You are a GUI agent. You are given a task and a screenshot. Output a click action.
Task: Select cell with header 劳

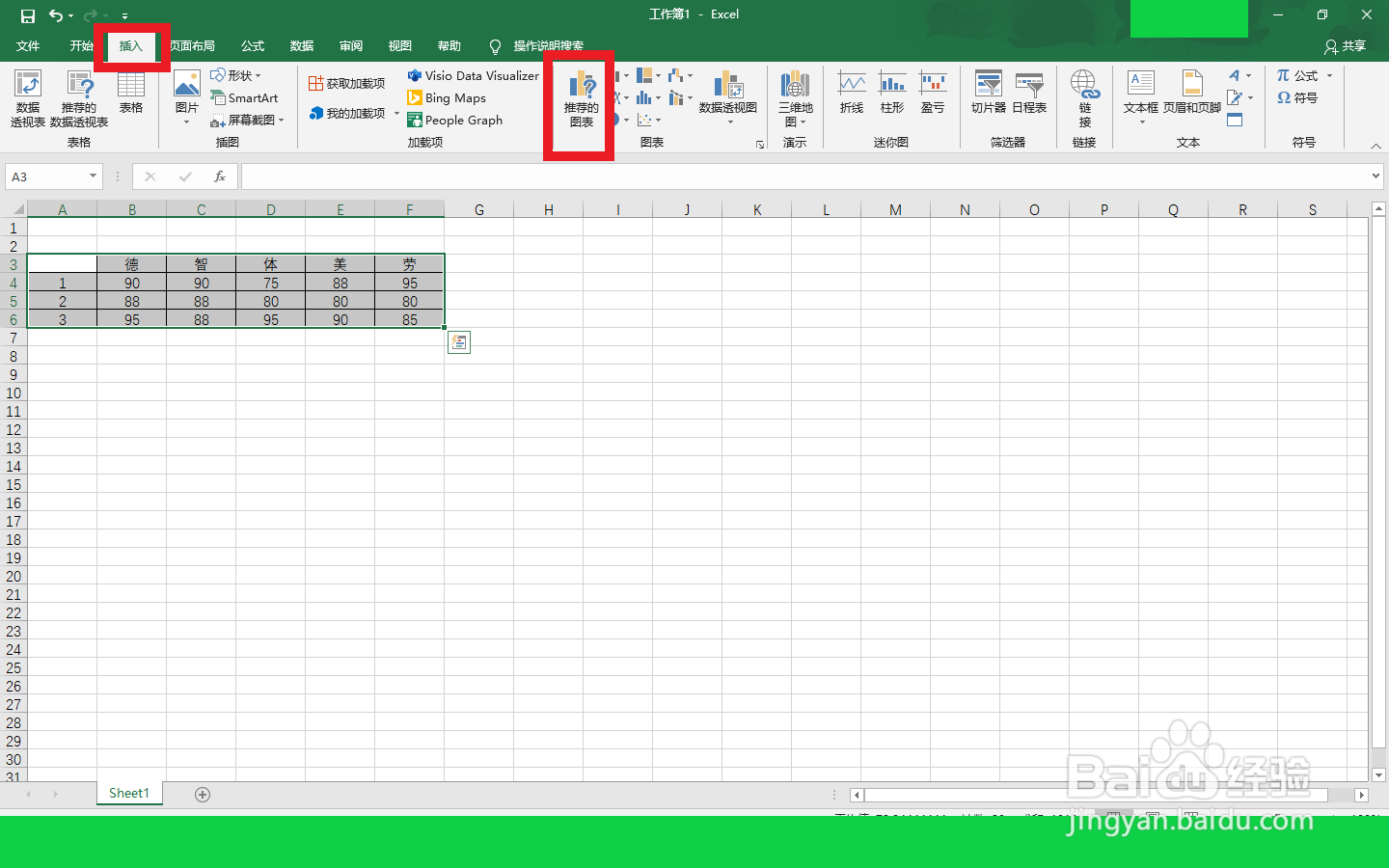(410, 264)
